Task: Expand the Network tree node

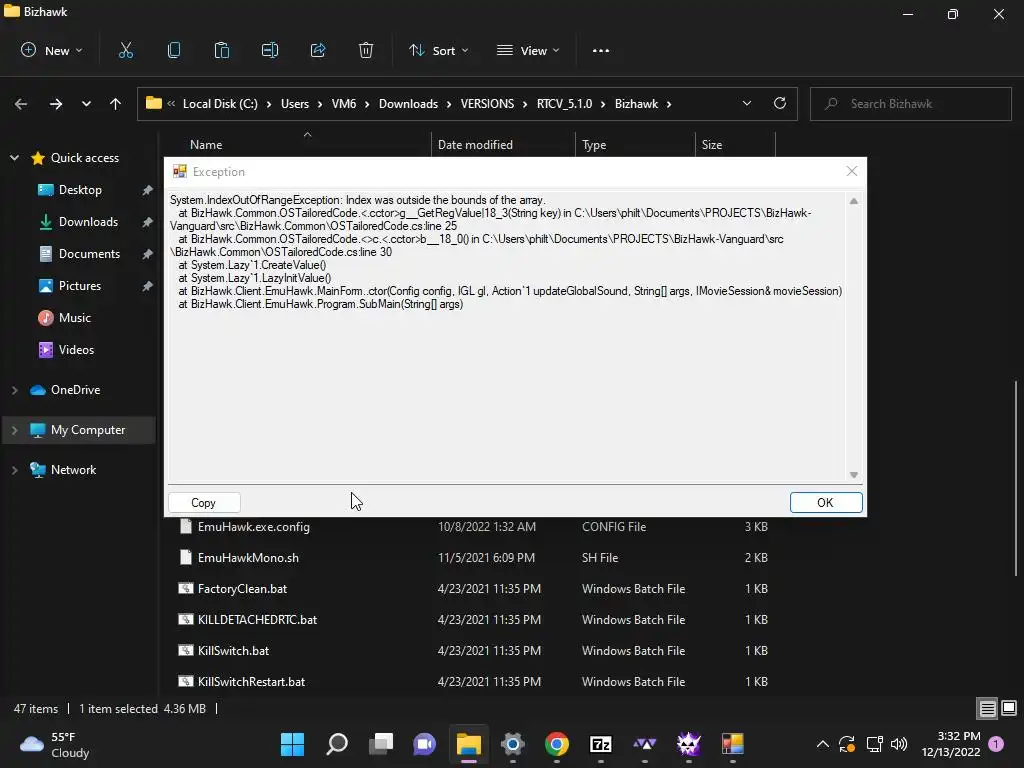Action: click(14, 470)
